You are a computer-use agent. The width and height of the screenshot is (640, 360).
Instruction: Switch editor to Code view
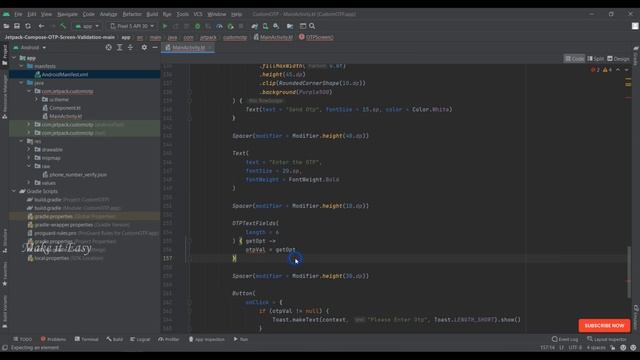click(574, 59)
